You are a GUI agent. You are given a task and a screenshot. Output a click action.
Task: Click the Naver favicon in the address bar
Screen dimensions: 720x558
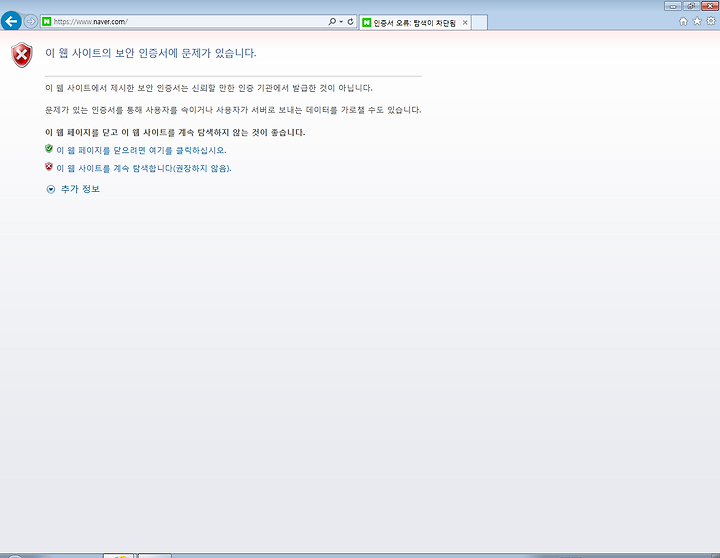pos(46,22)
